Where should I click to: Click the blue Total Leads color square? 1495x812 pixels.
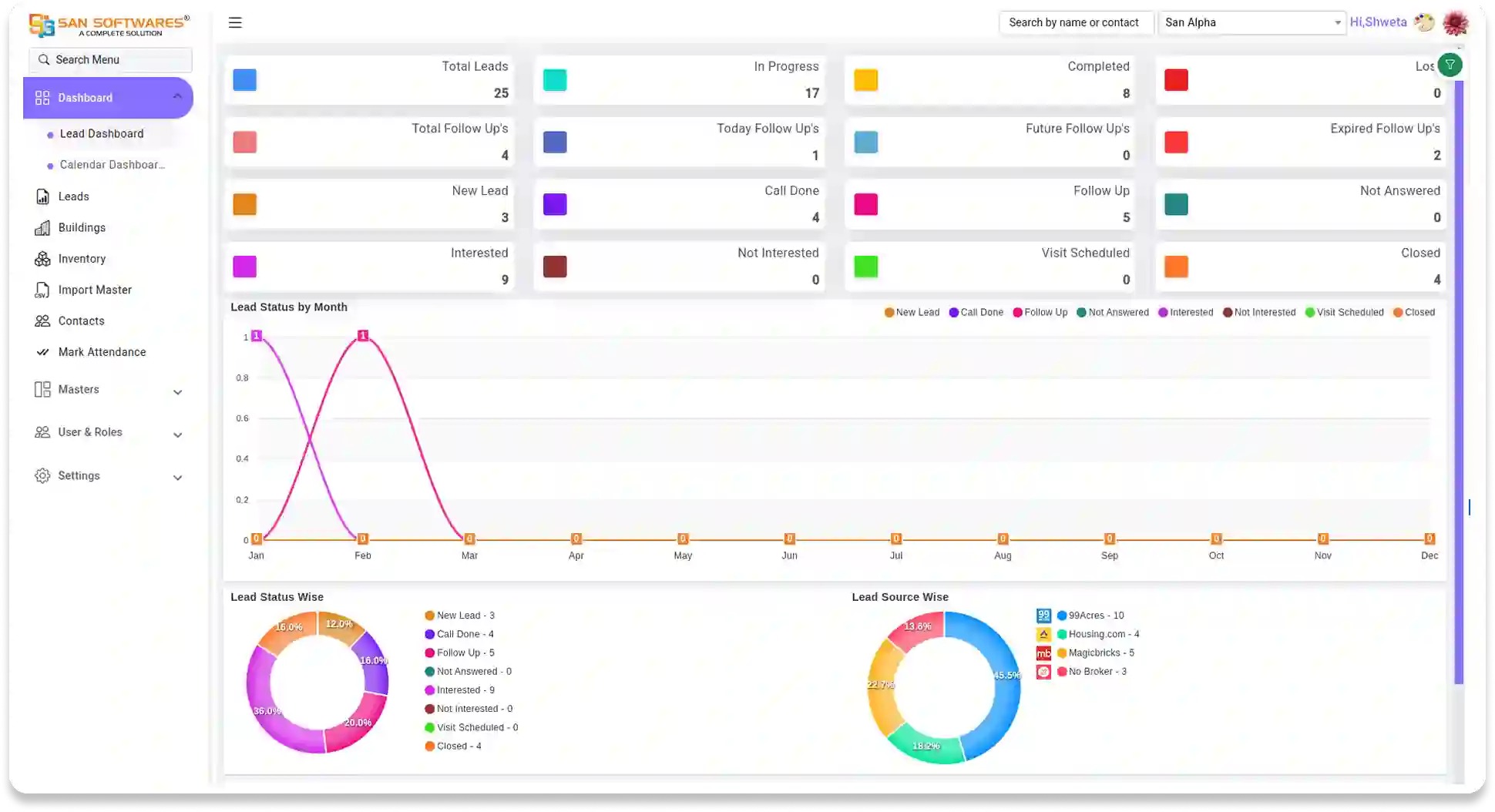(x=244, y=79)
